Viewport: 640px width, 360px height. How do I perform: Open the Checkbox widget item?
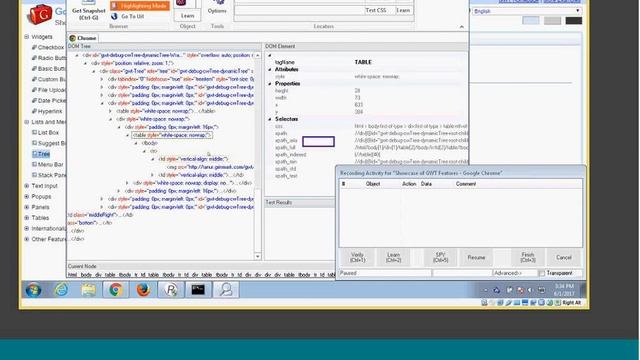point(48,47)
